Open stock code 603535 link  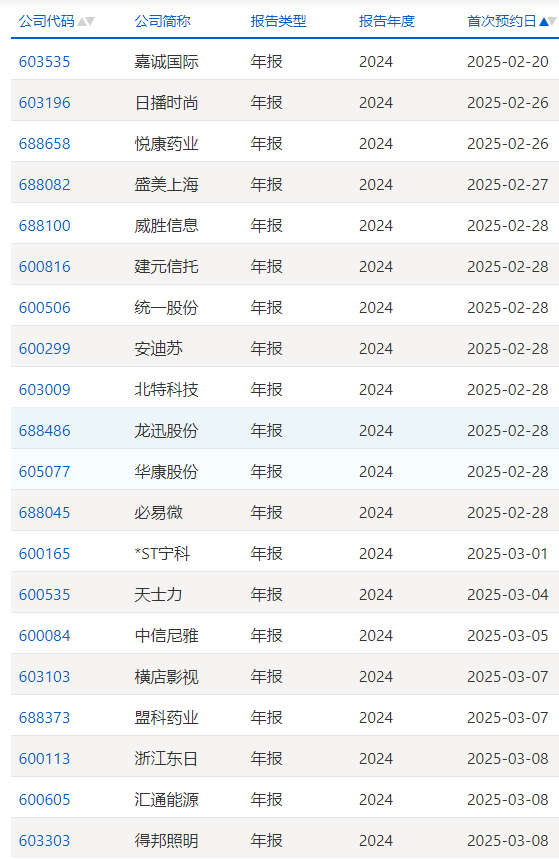pyautogui.click(x=44, y=62)
